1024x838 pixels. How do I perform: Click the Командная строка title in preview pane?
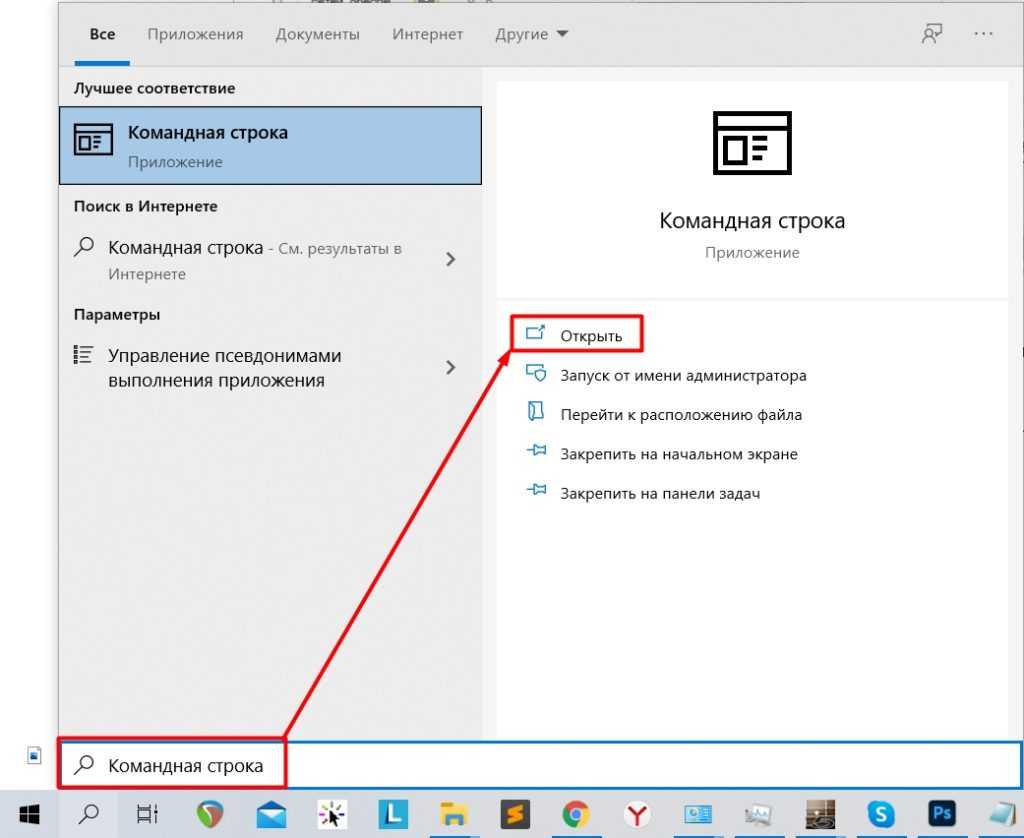point(752,221)
